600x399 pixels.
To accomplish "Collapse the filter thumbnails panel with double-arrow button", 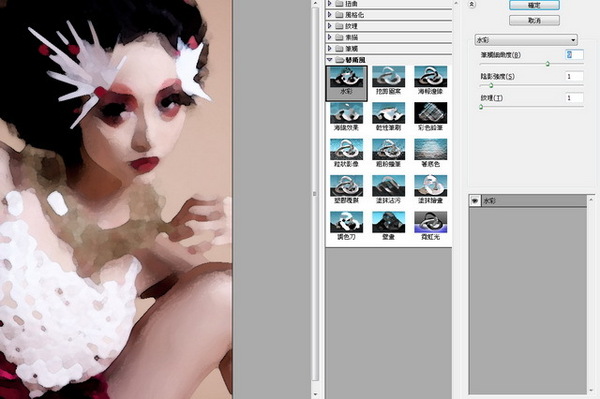I will [472, 4].
